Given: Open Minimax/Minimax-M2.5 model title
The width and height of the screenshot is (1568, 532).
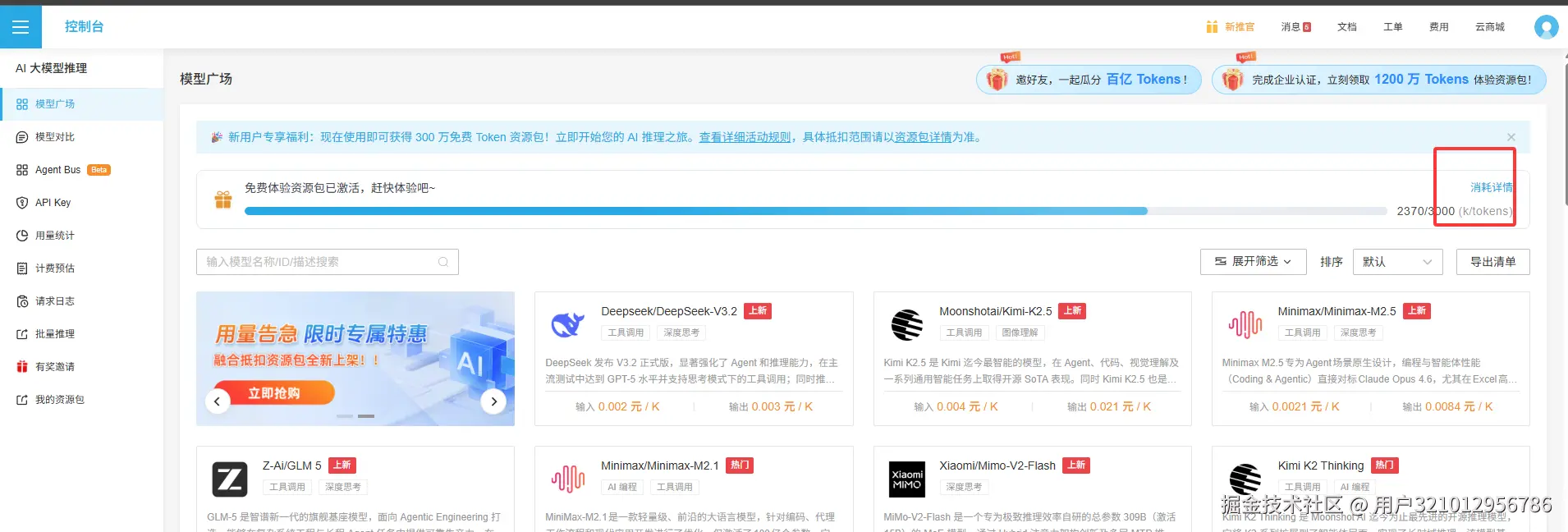Looking at the screenshot, I should (x=1336, y=311).
